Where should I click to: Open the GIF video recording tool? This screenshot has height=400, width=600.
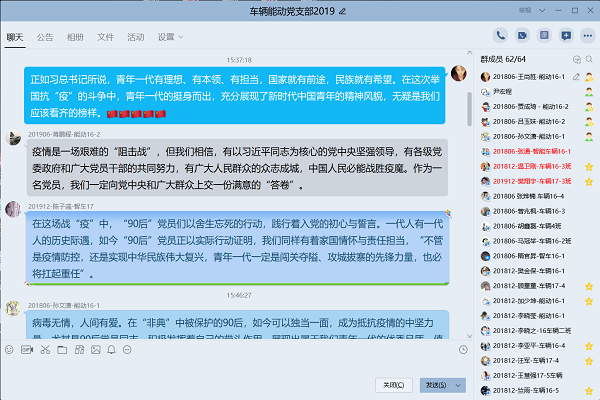[x=27, y=349]
